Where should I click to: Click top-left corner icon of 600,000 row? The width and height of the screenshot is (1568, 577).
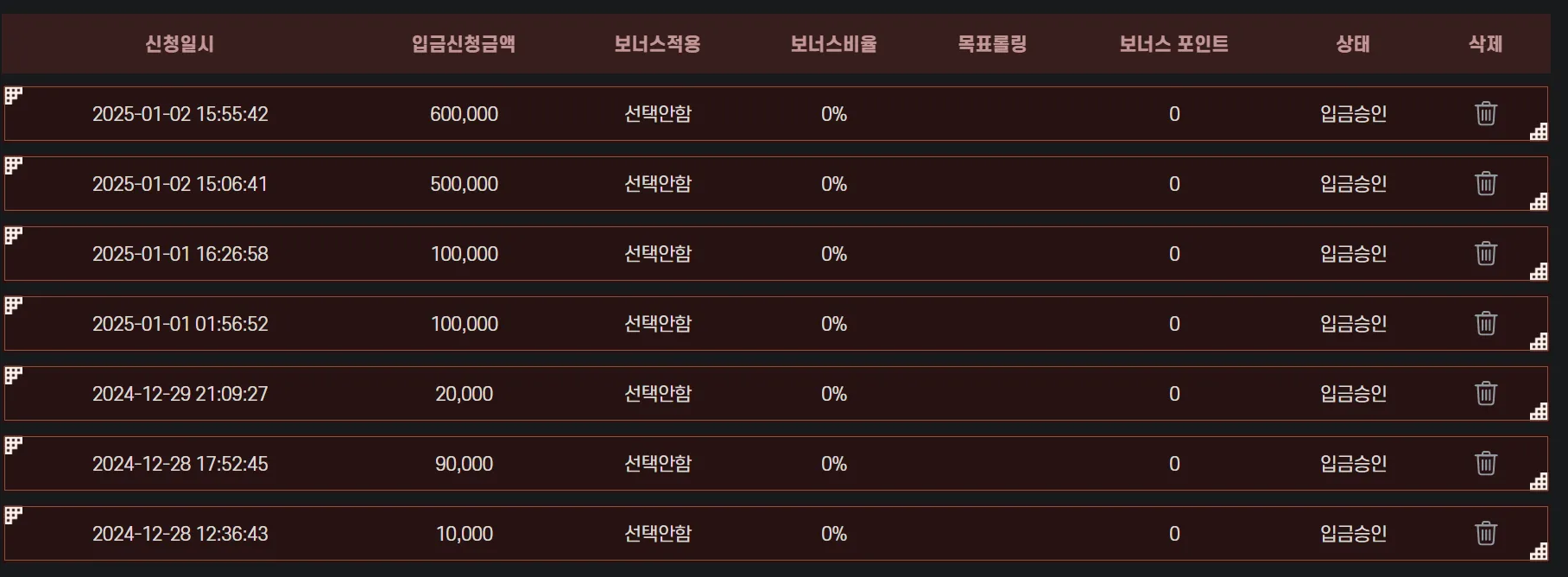[14, 95]
